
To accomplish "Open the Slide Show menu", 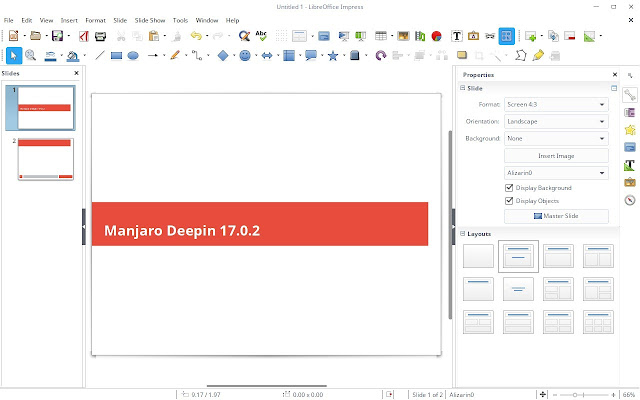I will [x=150, y=20].
